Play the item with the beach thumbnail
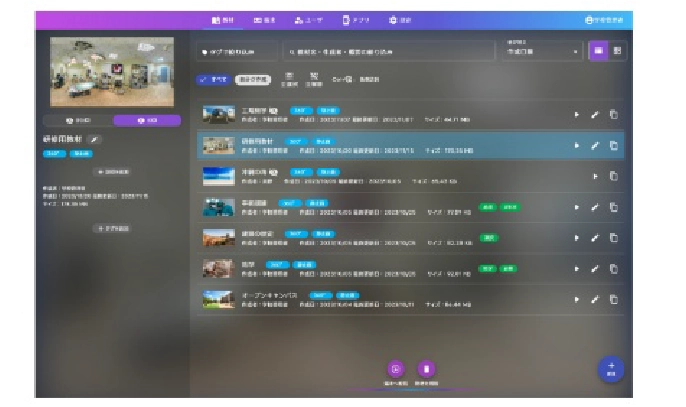The width and height of the screenshot is (686, 407). 595,176
